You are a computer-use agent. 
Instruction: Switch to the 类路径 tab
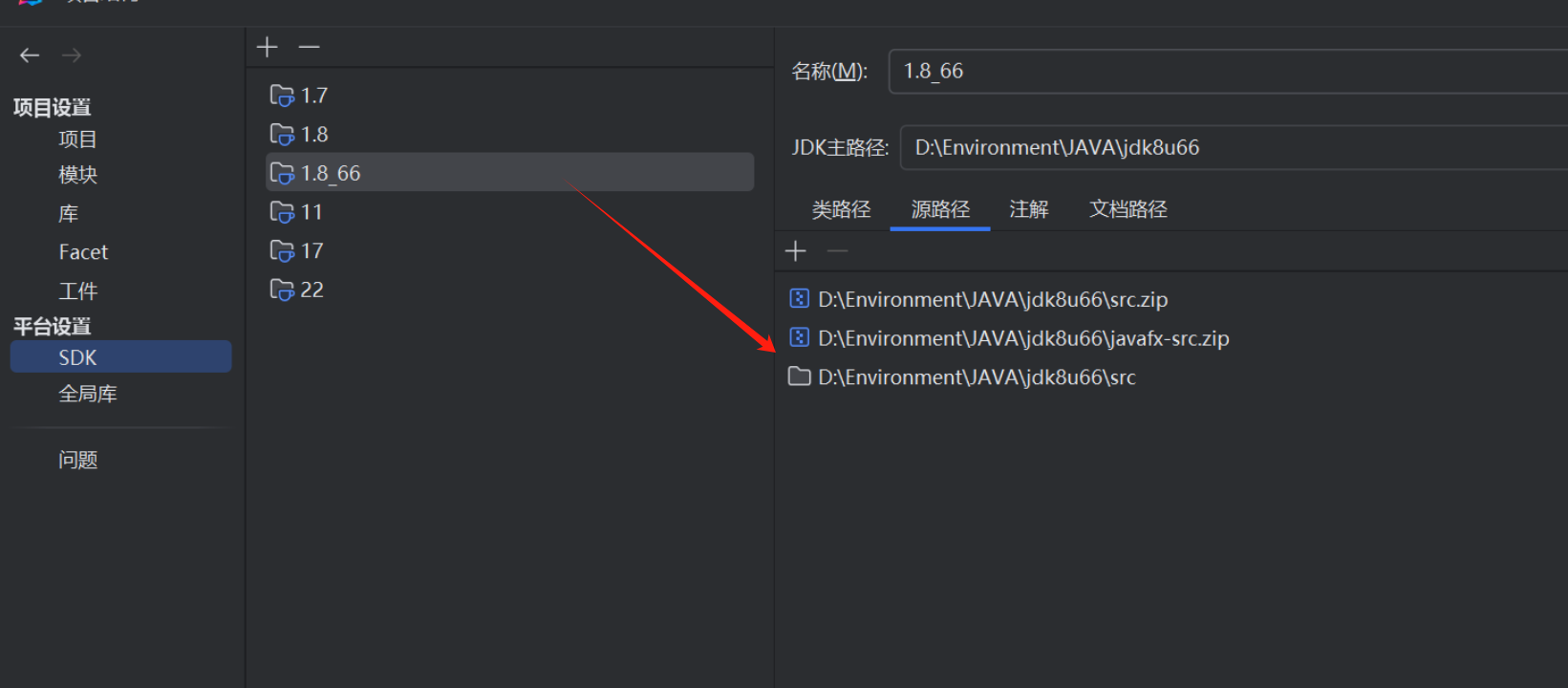pyautogui.click(x=841, y=209)
